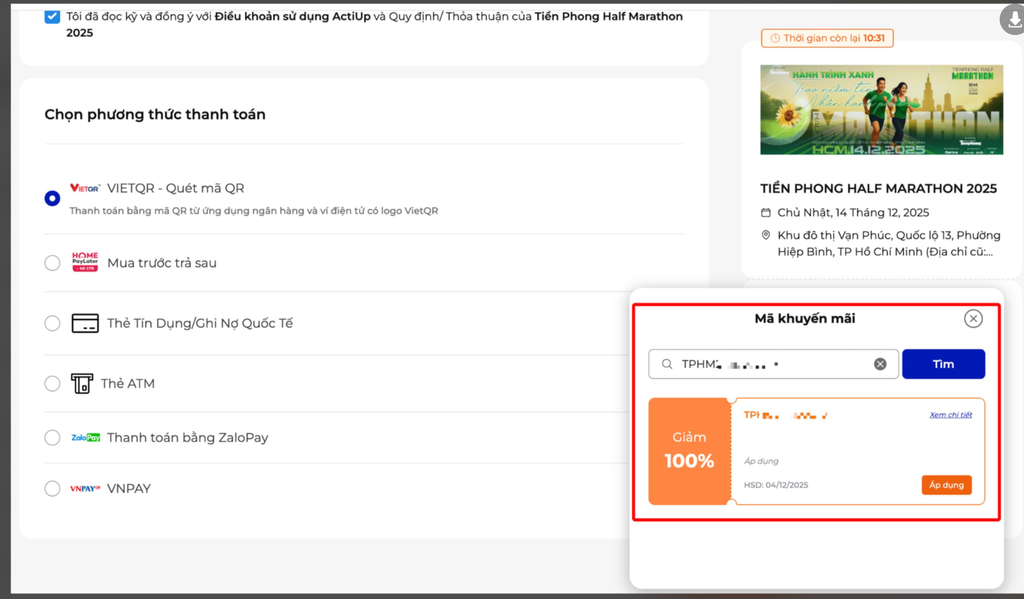Uncheck the terms agreement checkbox
Viewport: 1024px width, 599px height.
(53, 17)
